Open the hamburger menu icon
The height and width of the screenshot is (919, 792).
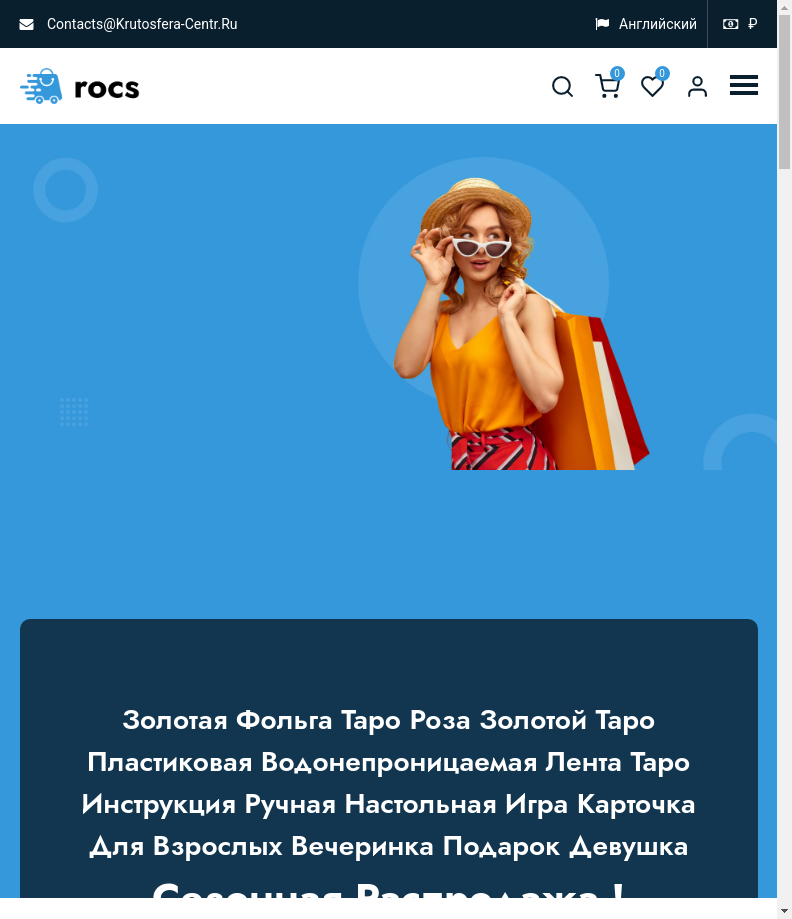(x=743, y=86)
